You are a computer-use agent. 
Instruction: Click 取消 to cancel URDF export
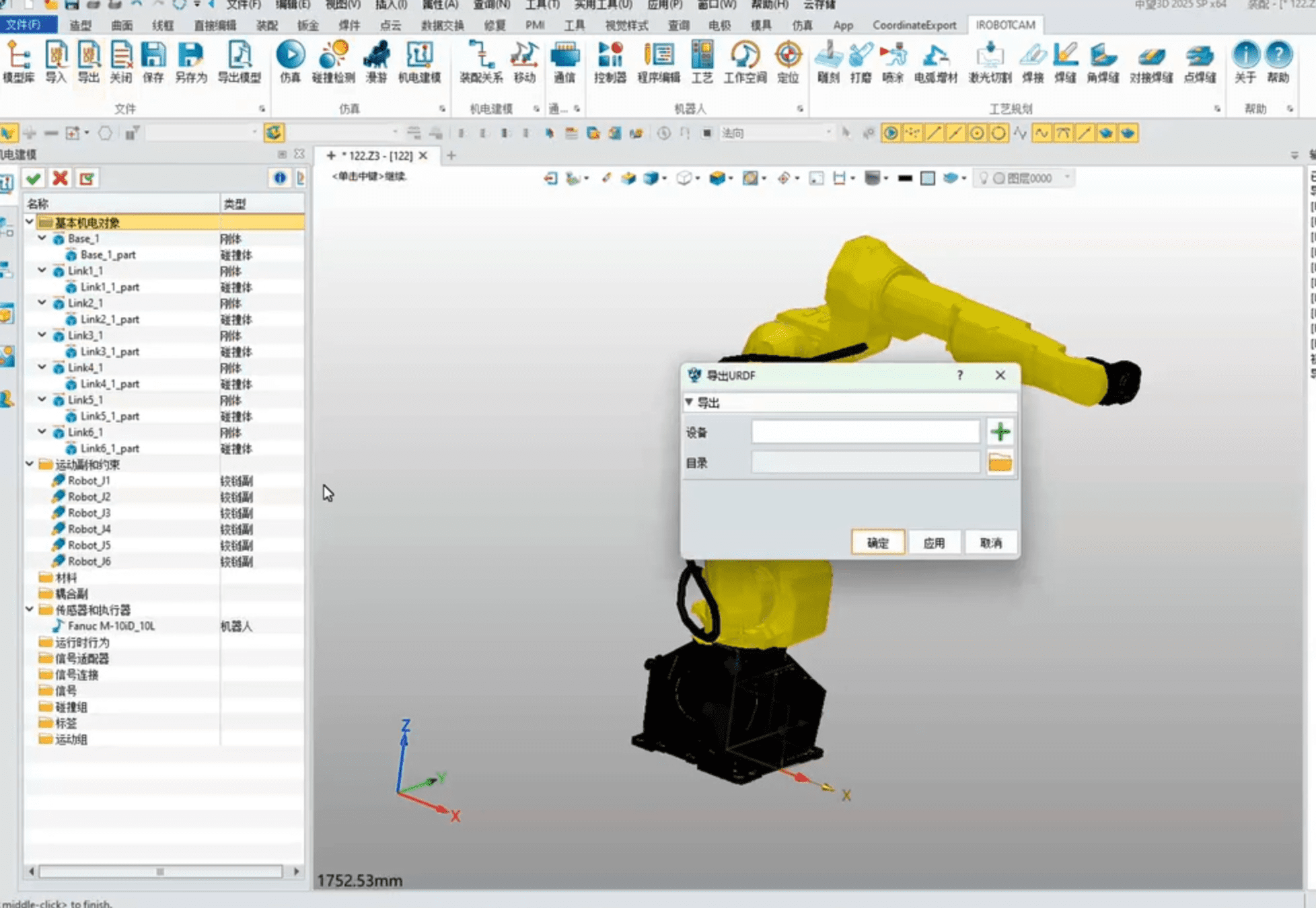pyautogui.click(x=992, y=542)
